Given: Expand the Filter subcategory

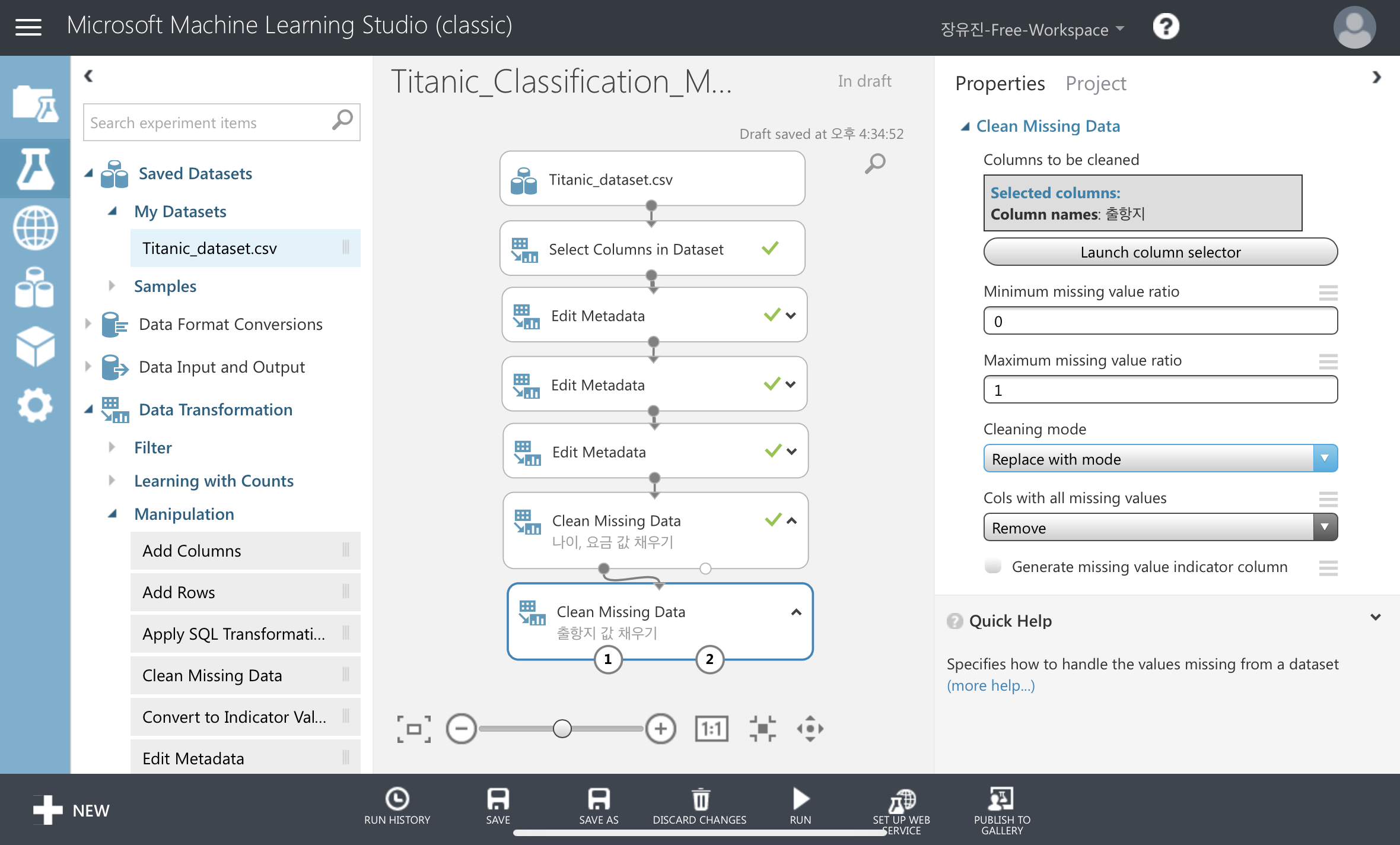Looking at the screenshot, I should 112,447.
